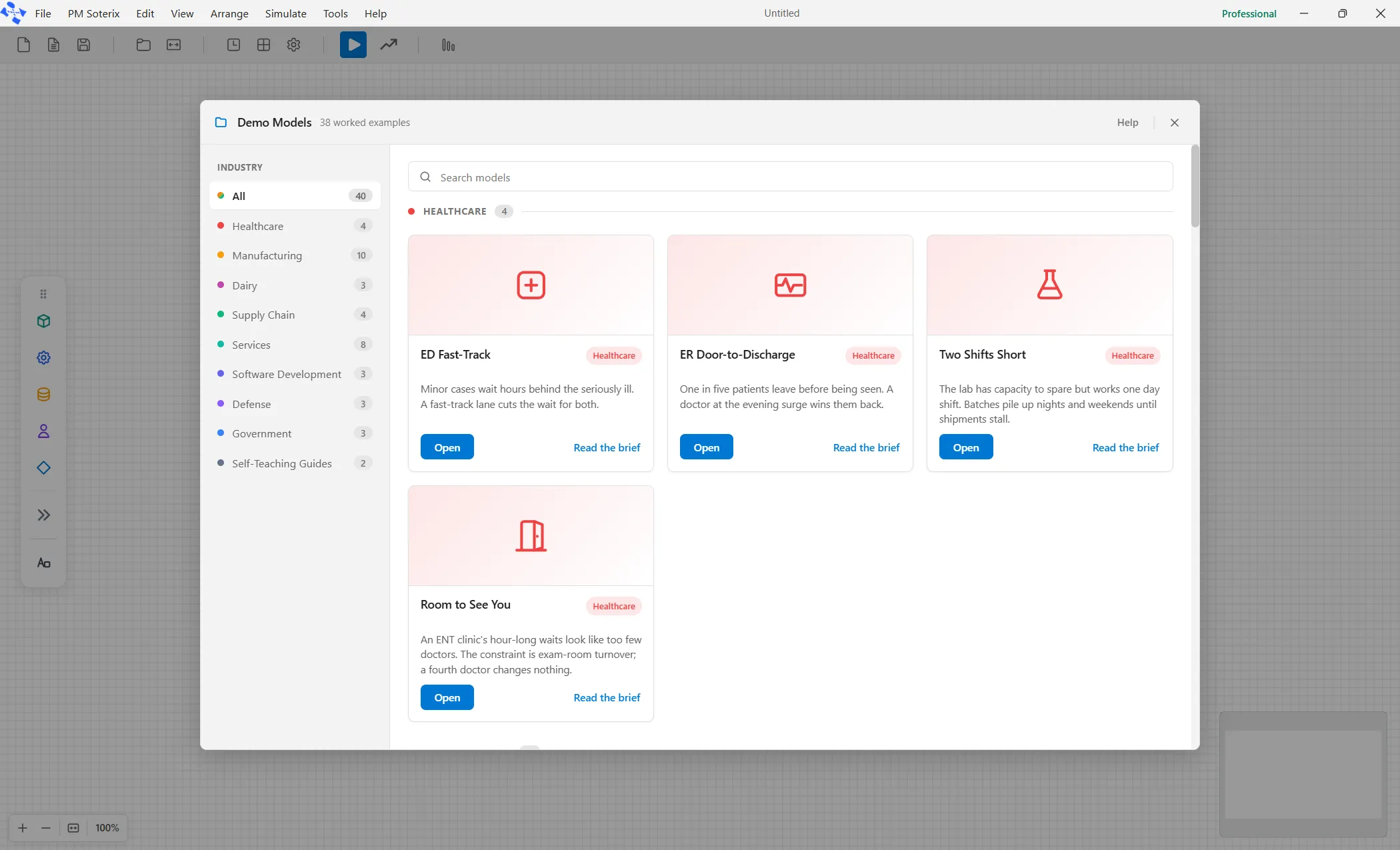The height and width of the screenshot is (850, 1400).
Task: Filter models by Supply Chain industry
Action: (295, 315)
